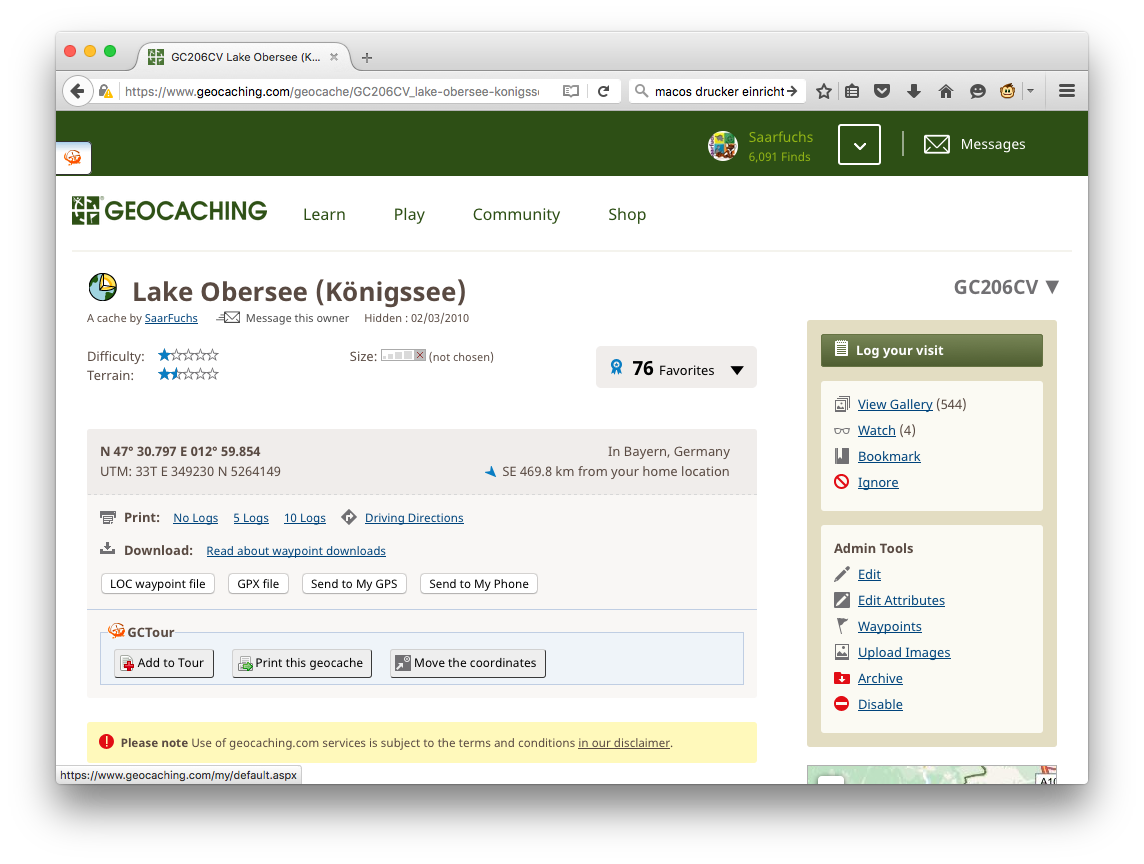This screenshot has width=1144, height=864.
Task: Click Send to My GPS
Action: [x=354, y=584]
